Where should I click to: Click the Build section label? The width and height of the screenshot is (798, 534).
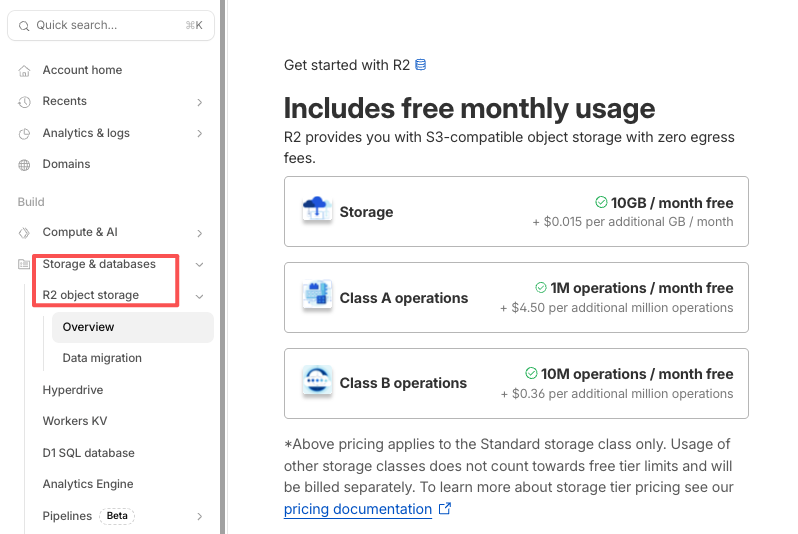[x=31, y=202]
